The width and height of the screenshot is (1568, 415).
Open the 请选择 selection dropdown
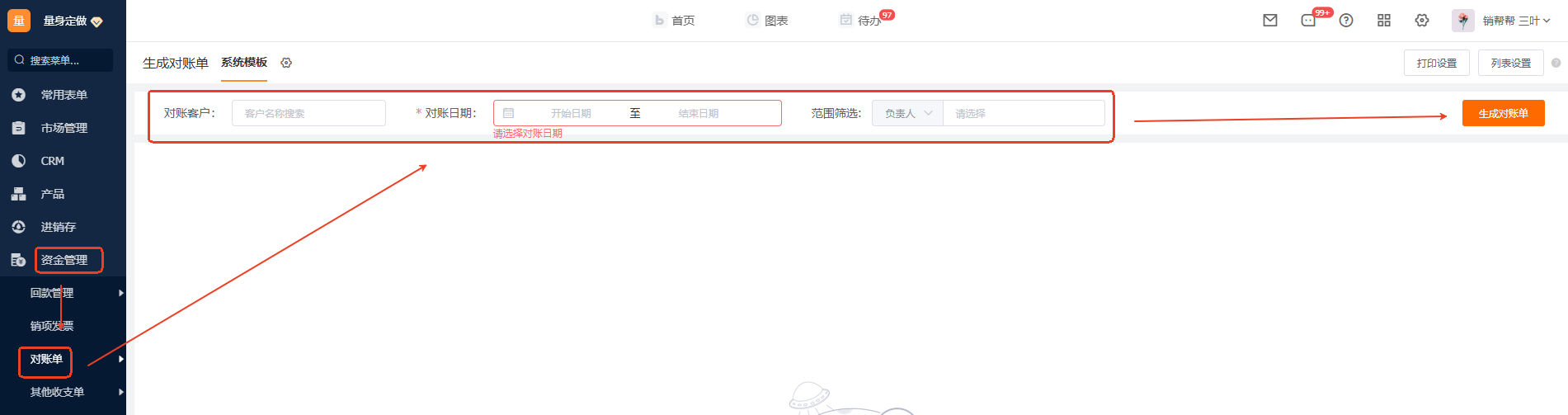[x=1024, y=113]
